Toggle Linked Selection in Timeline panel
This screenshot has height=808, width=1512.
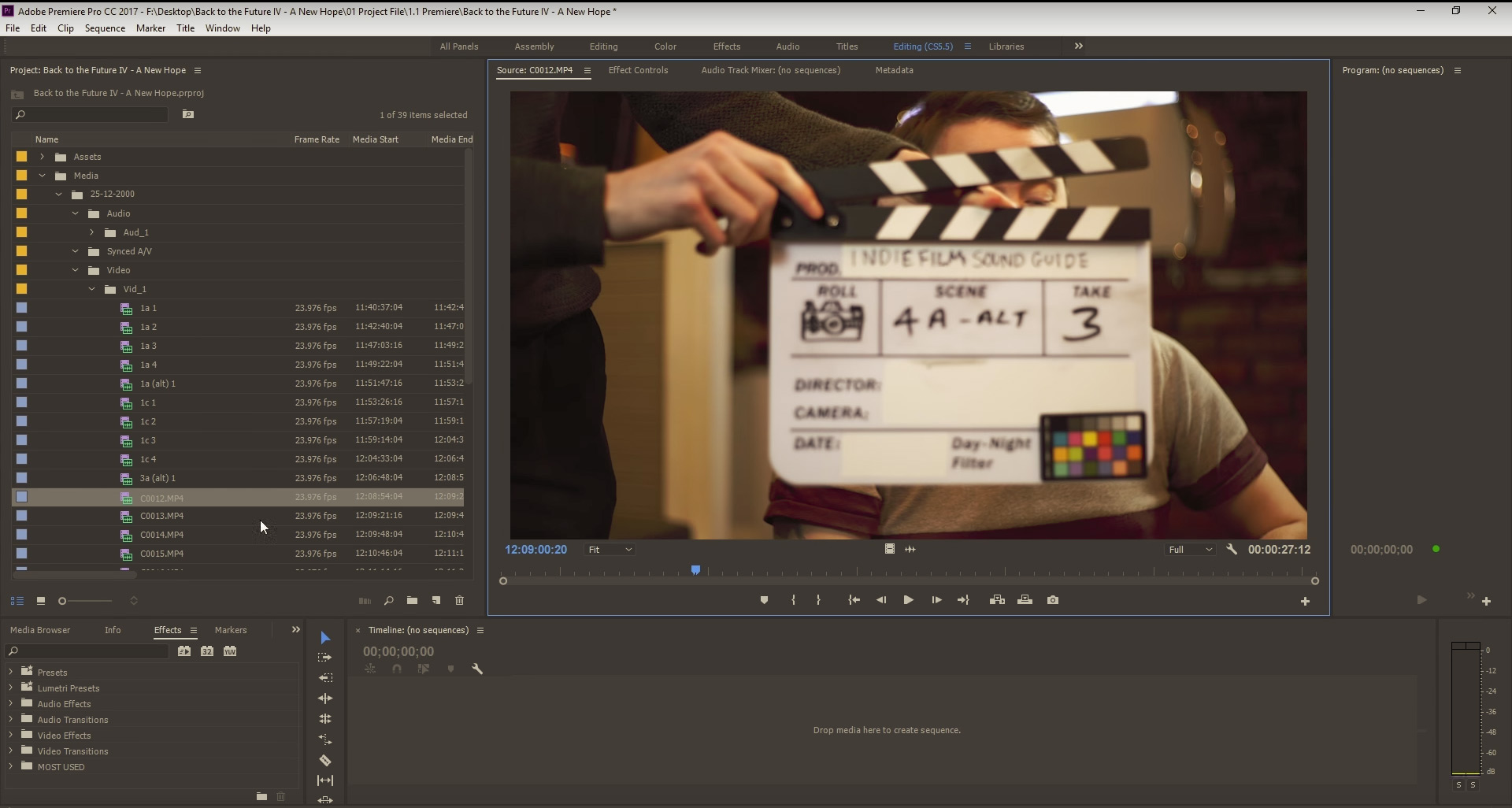[424, 669]
